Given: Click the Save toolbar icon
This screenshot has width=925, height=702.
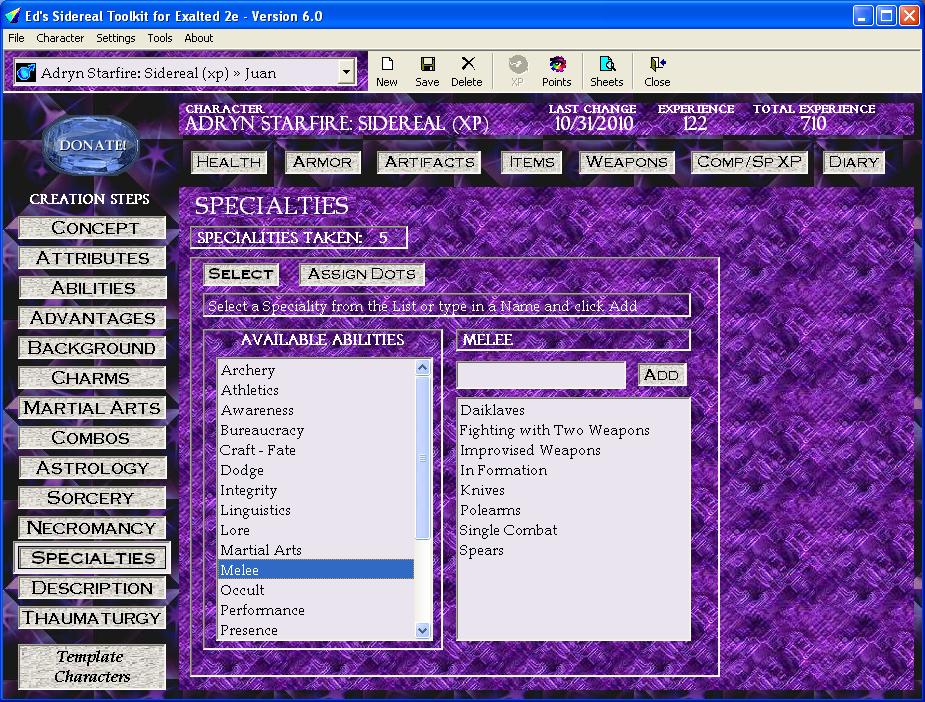Looking at the screenshot, I should coord(427,72).
